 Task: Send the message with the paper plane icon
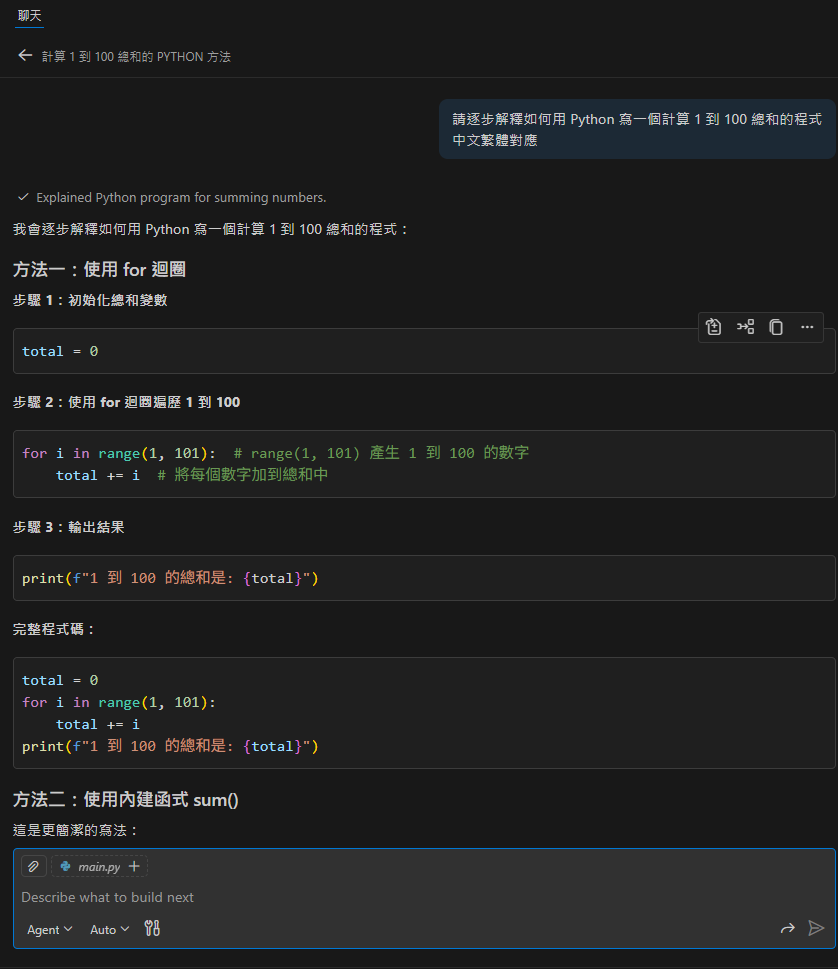click(815, 928)
